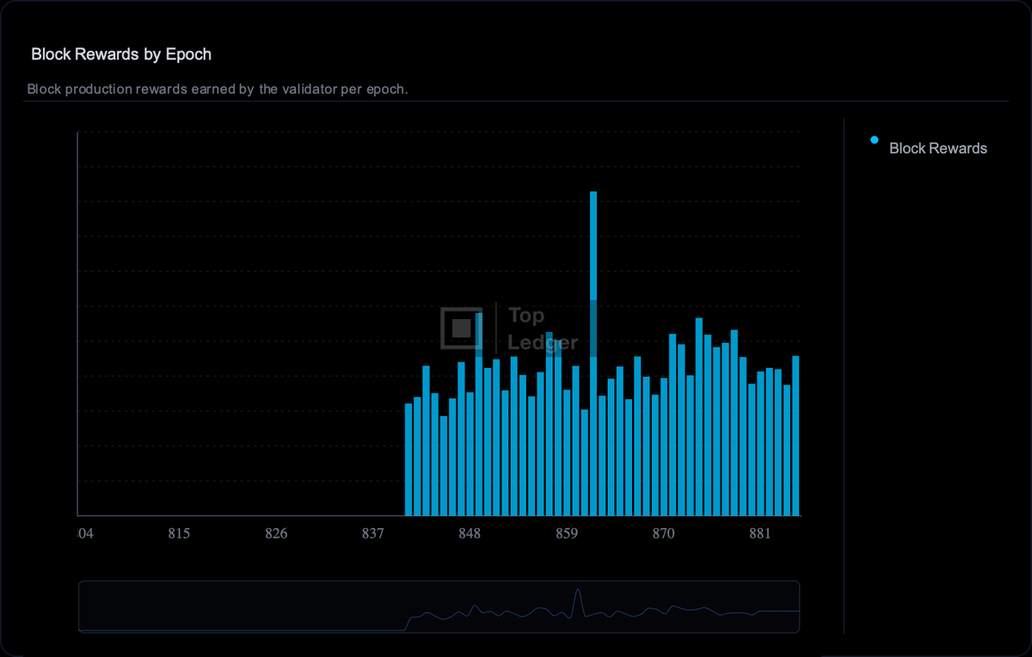Click the 815 epoch axis label
1032x657 pixels.
click(179, 534)
